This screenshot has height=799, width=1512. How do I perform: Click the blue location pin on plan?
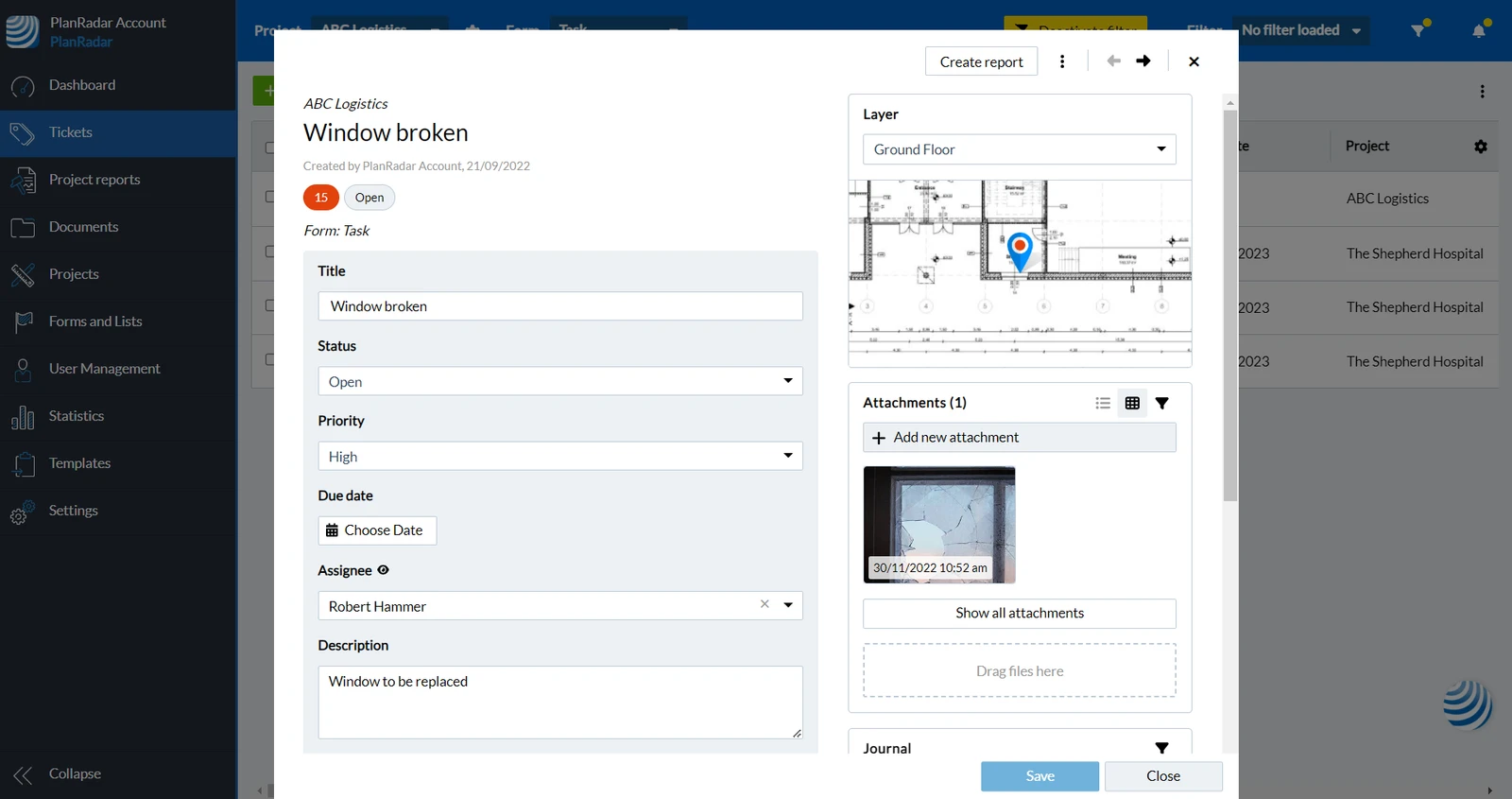click(x=1020, y=251)
